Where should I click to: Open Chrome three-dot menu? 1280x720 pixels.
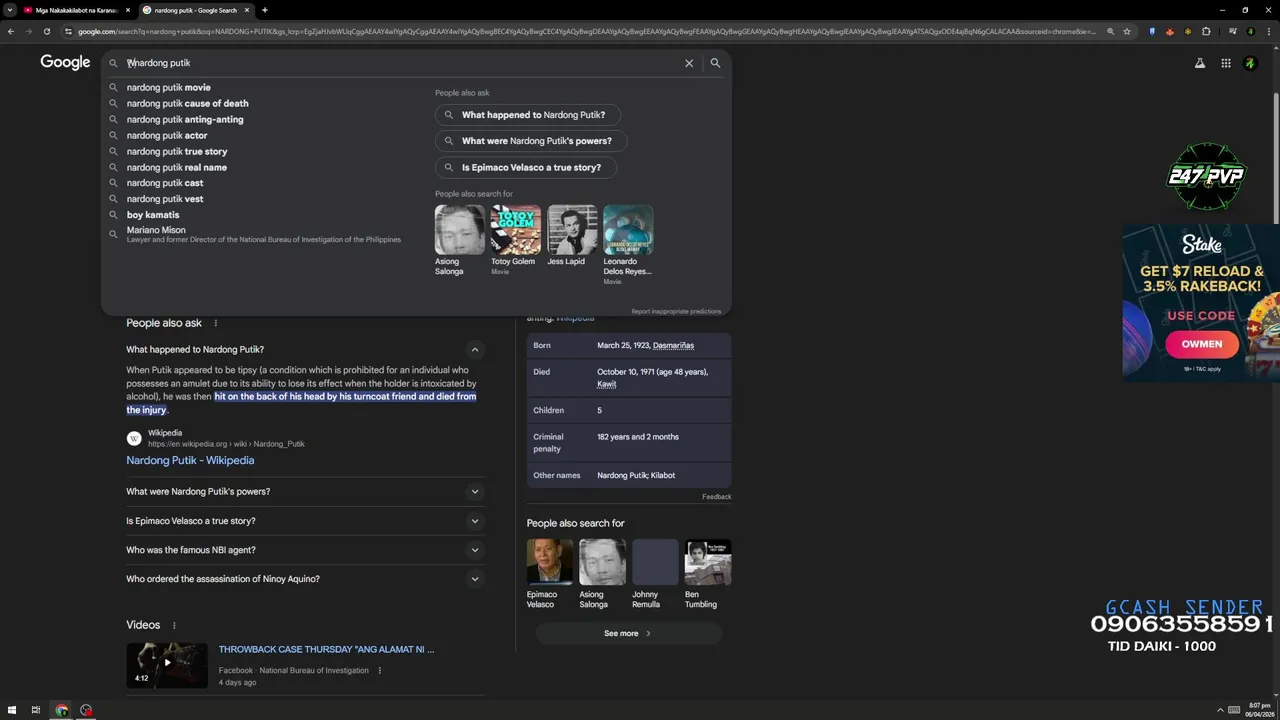[1268, 31]
